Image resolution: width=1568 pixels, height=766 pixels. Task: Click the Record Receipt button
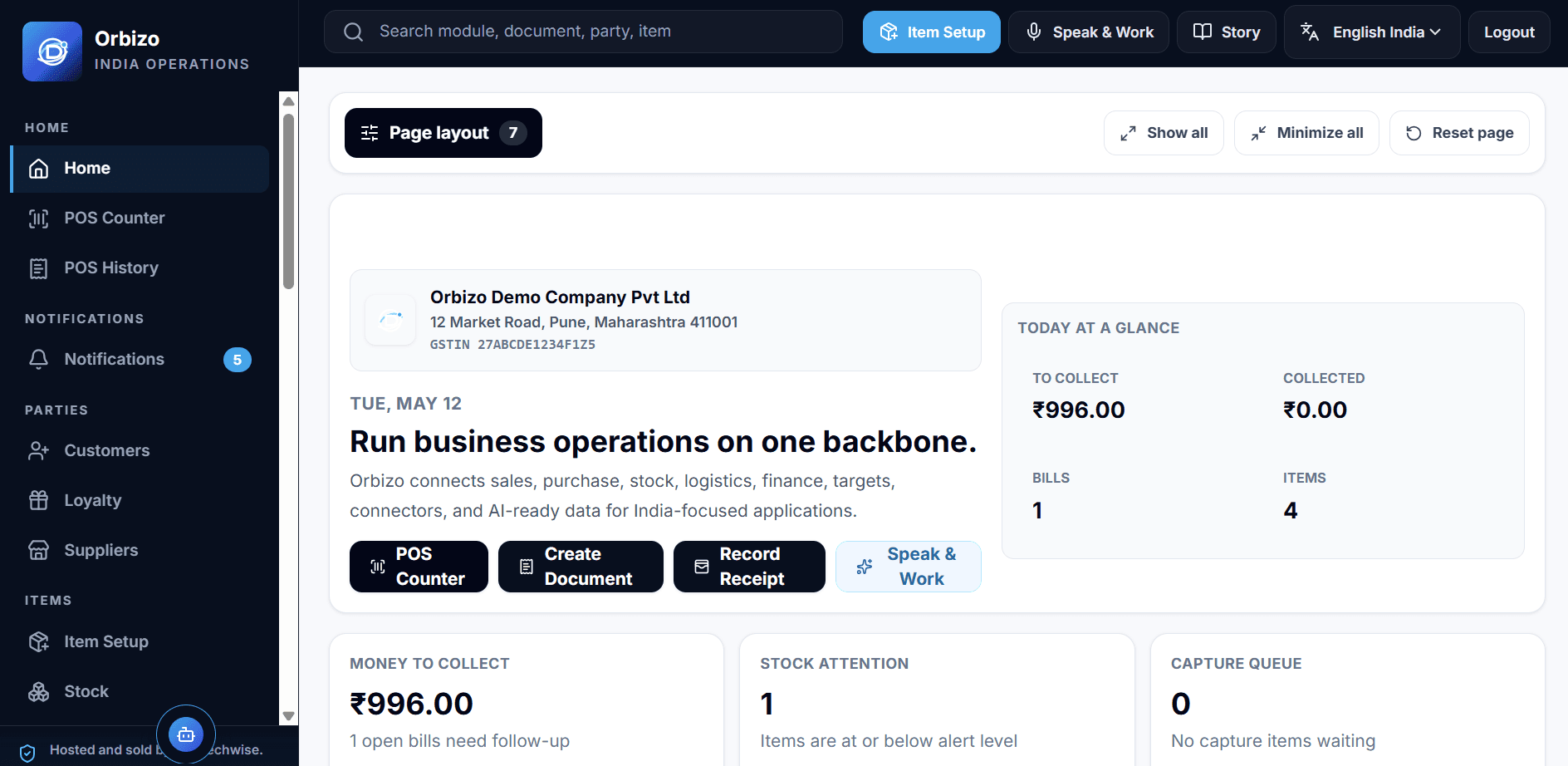point(749,567)
